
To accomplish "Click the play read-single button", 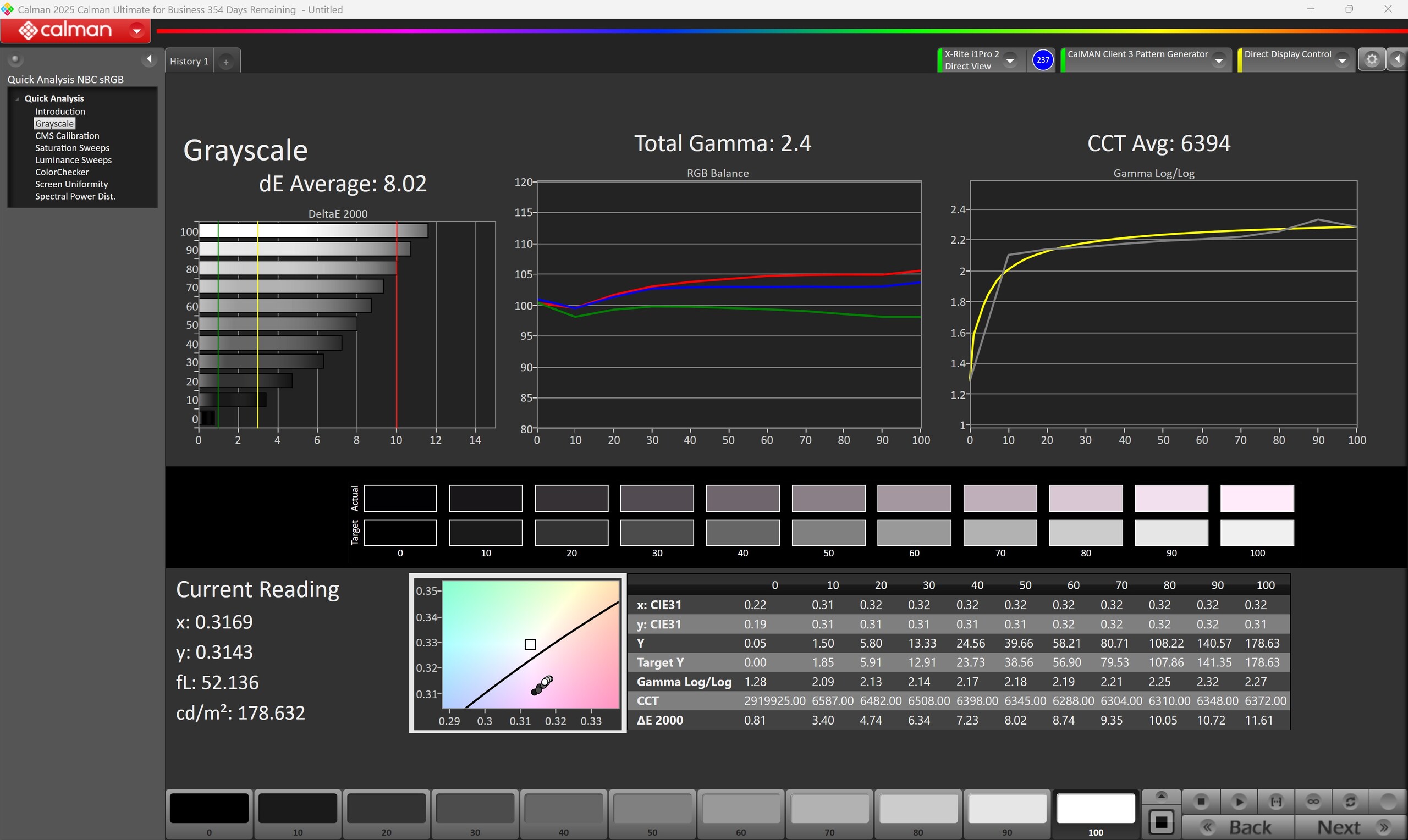I will [x=1239, y=802].
